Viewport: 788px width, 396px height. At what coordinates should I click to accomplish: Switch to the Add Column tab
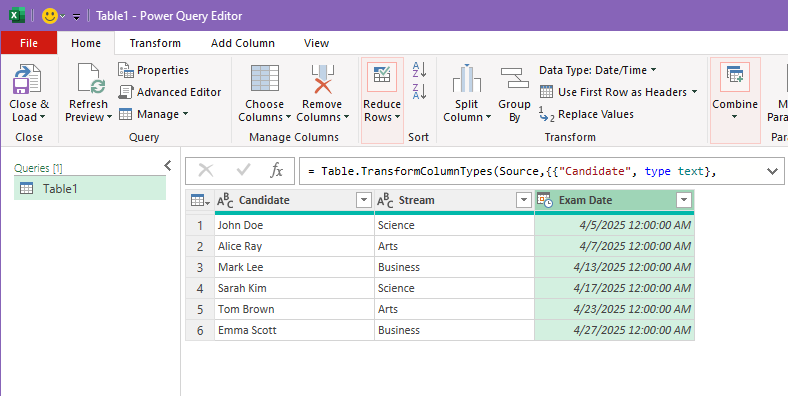[243, 43]
